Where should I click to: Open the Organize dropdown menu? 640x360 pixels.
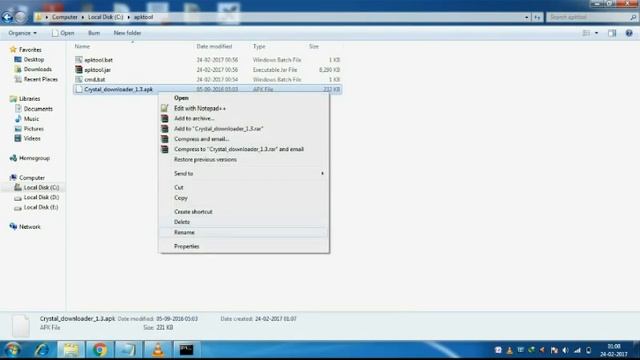click(22, 33)
